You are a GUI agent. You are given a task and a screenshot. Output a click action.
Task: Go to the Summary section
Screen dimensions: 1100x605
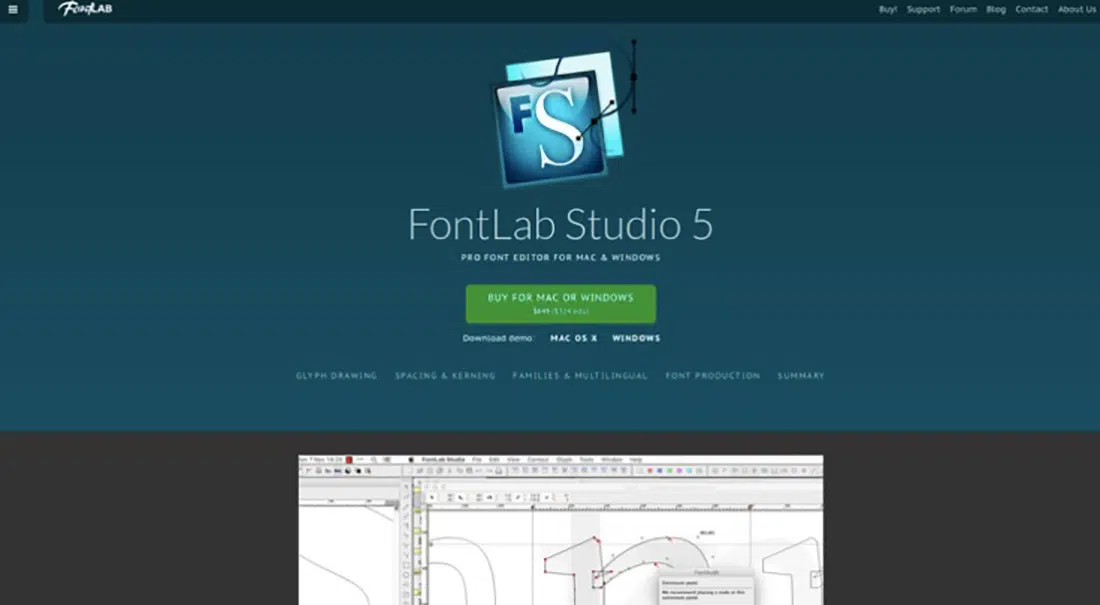[801, 376]
